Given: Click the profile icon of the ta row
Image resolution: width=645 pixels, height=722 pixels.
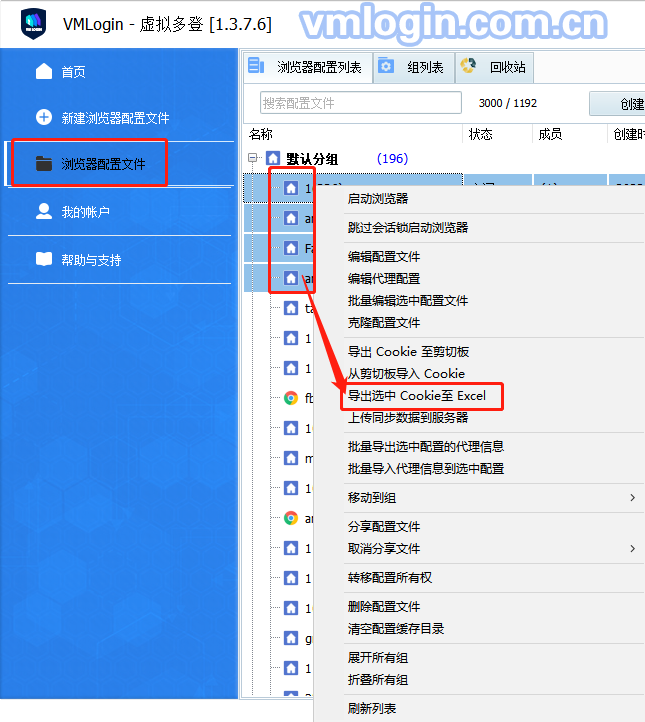Looking at the screenshot, I should [x=291, y=308].
